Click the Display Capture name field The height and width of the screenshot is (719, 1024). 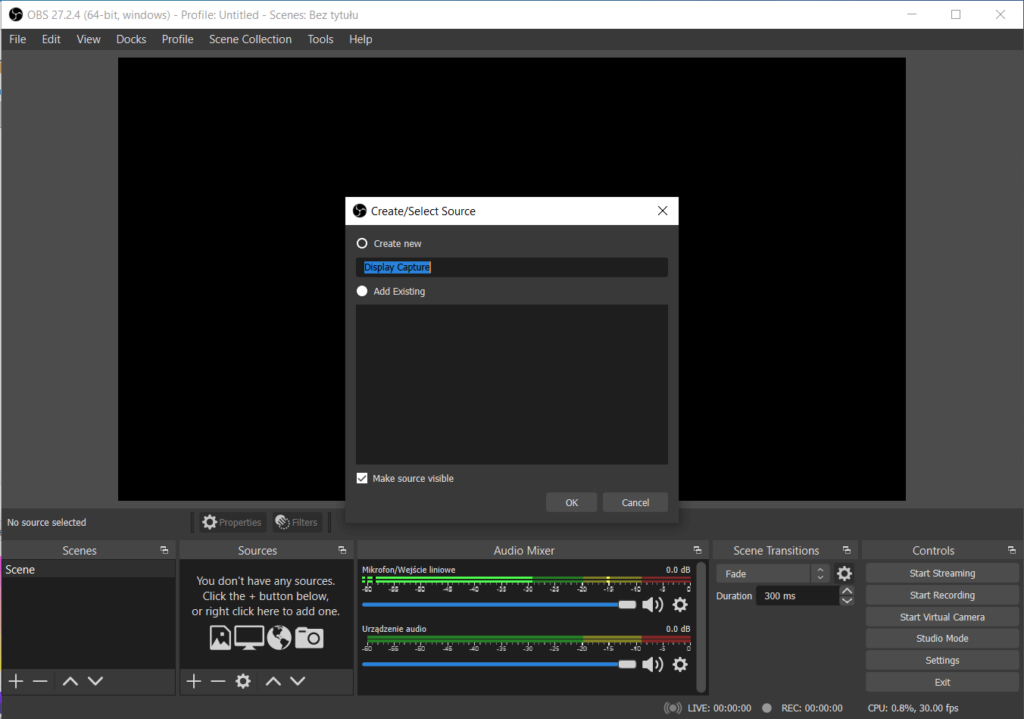(x=511, y=267)
